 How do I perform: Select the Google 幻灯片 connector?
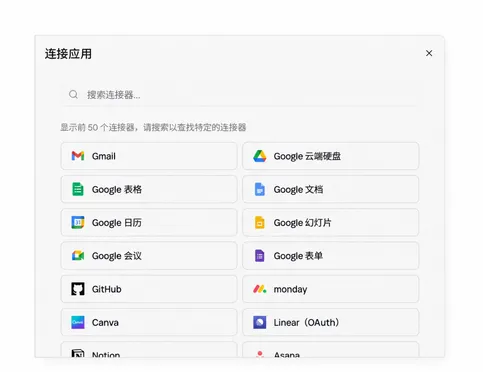pyautogui.click(x=331, y=222)
